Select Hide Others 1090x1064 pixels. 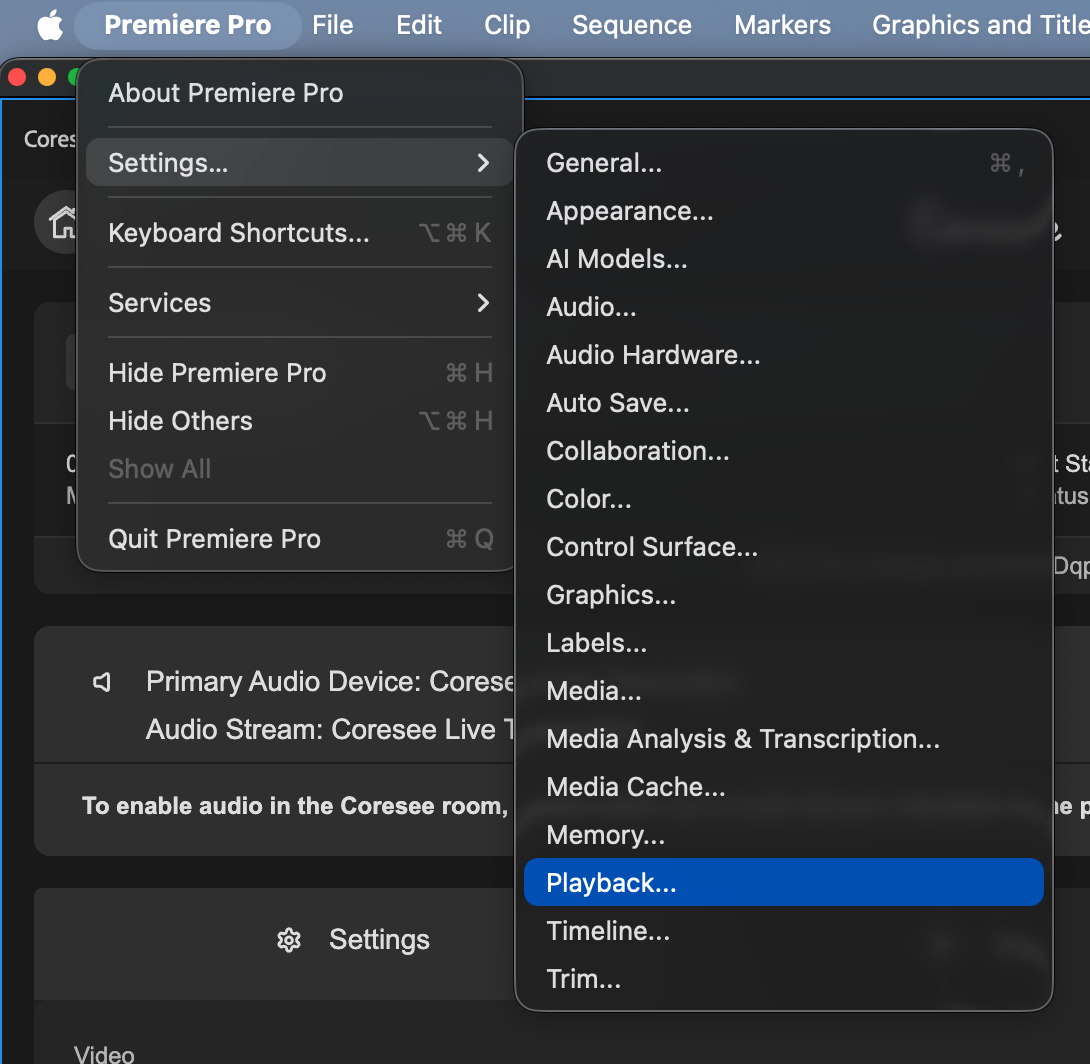[x=300, y=421]
